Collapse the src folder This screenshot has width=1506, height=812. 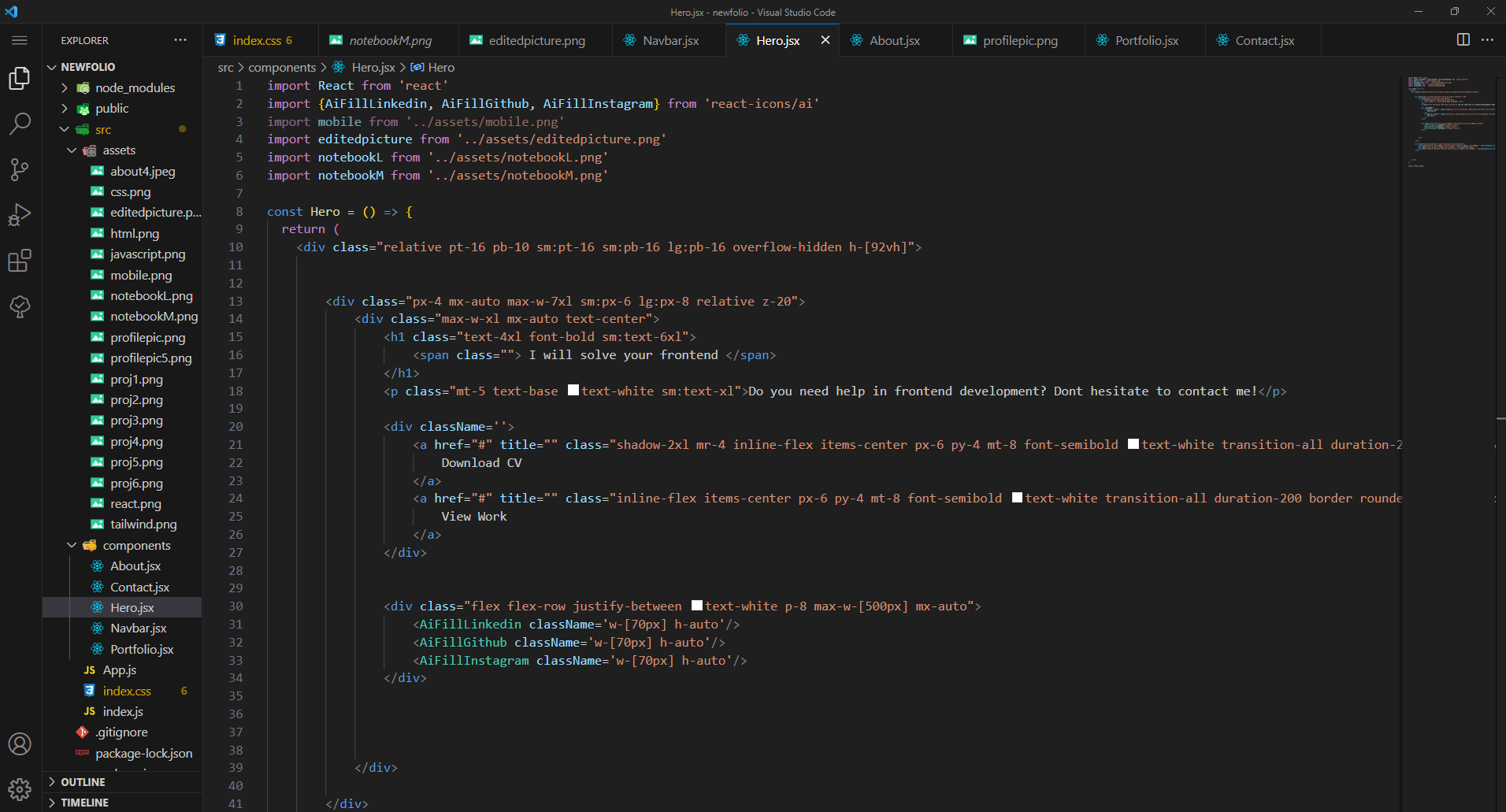[65, 130]
